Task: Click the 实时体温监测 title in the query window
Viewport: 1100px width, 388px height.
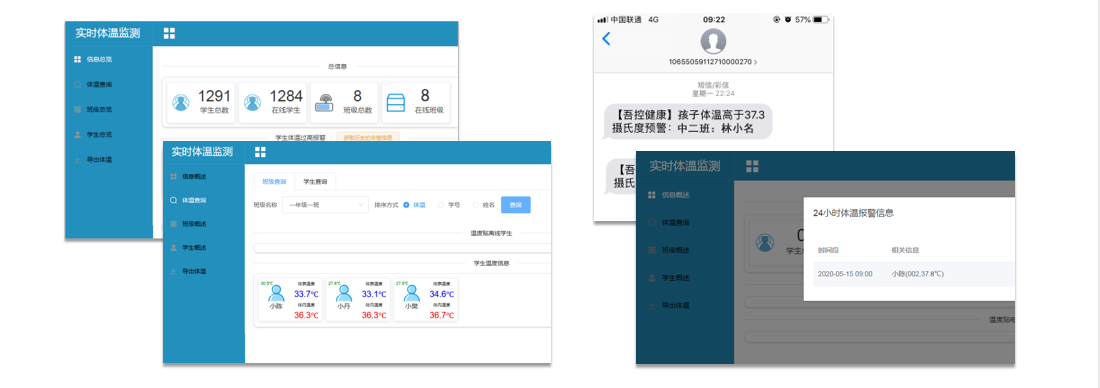Action: pyautogui.click(x=202, y=152)
